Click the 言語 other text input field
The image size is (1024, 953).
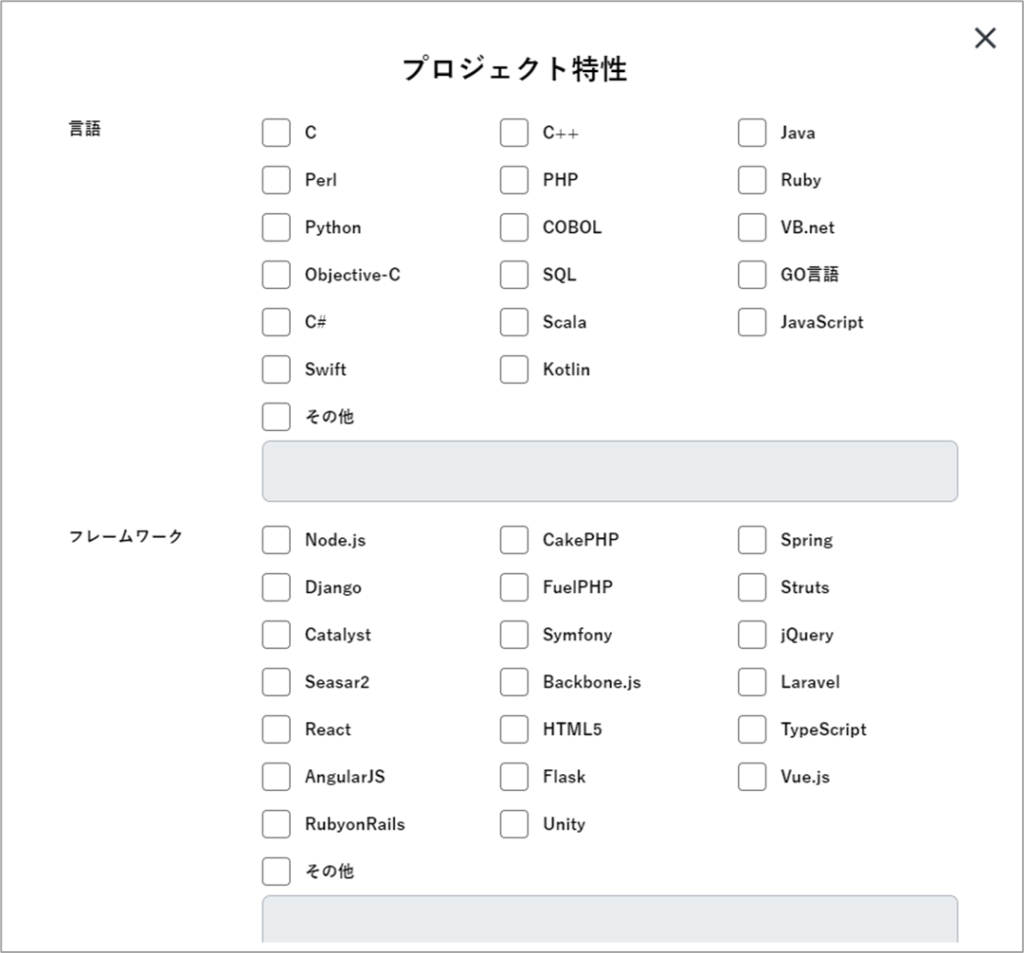610,471
